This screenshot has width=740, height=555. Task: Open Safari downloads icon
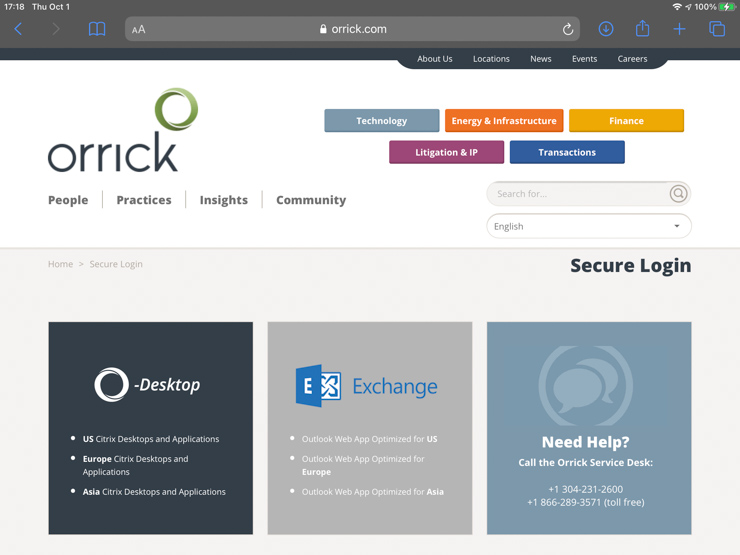606,29
